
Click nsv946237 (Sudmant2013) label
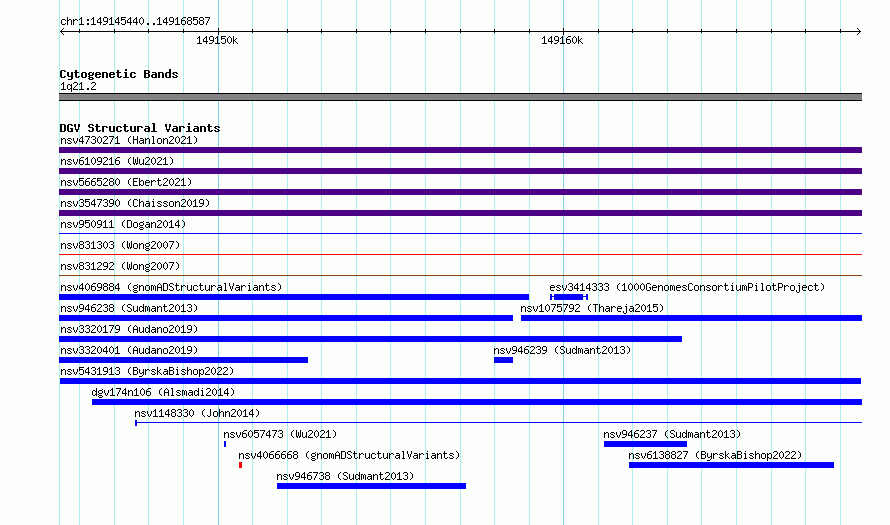[672, 434]
